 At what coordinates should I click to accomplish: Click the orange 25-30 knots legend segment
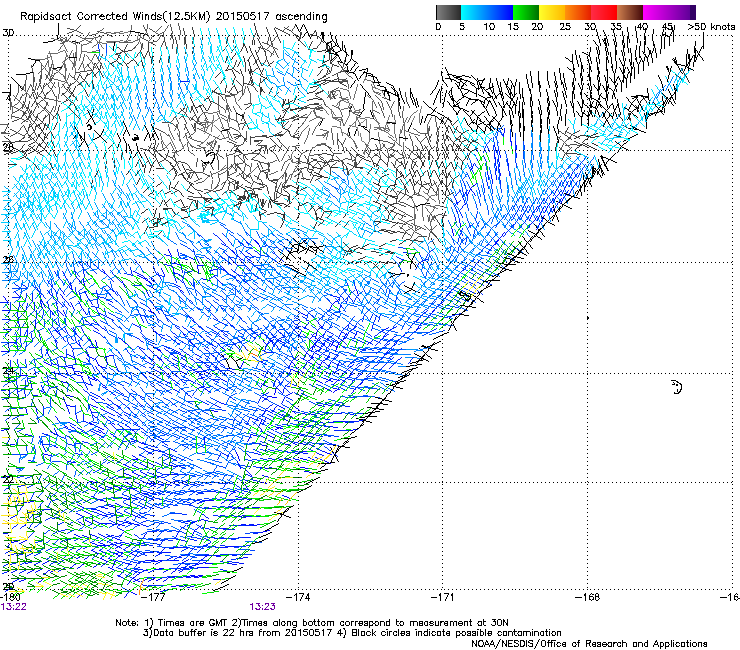click(x=578, y=12)
